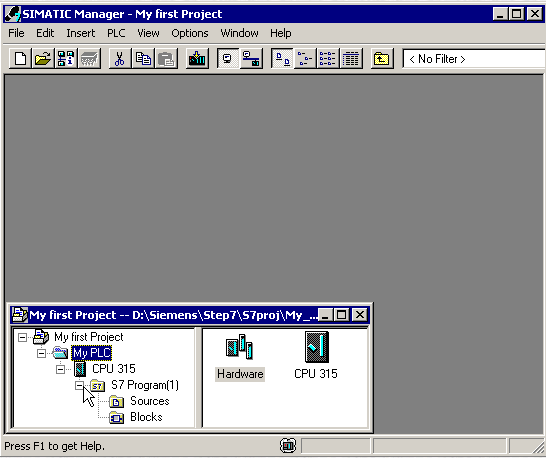The height and width of the screenshot is (458, 546).
Task: Switch to Large Icons view
Action: [282, 59]
